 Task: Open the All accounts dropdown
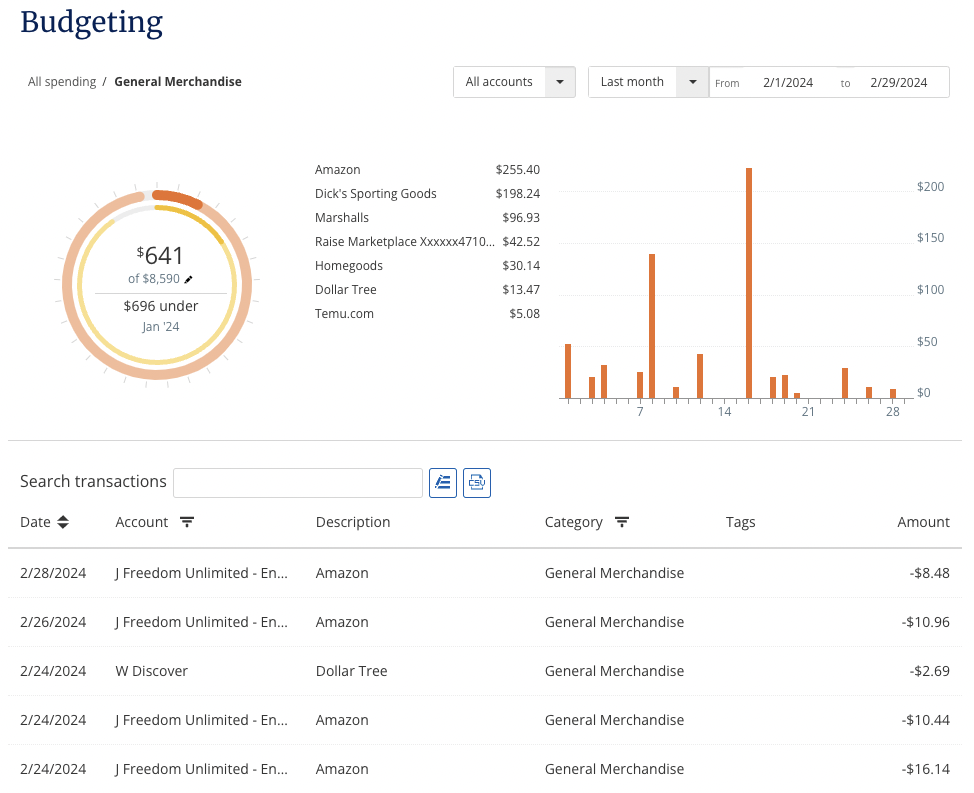click(514, 82)
